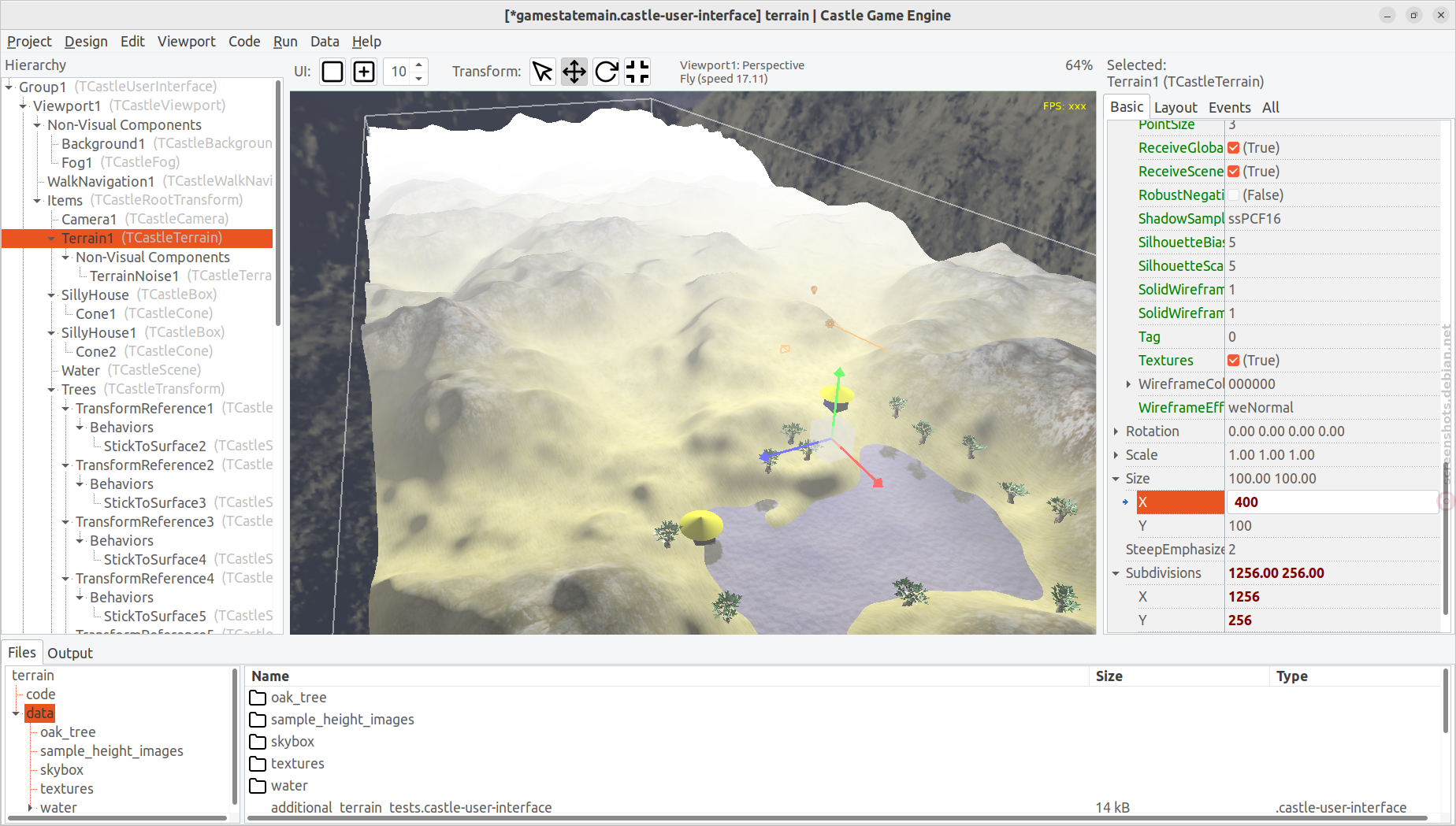Click the UI show-rectangle mode icon

click(x=332, y=72)
